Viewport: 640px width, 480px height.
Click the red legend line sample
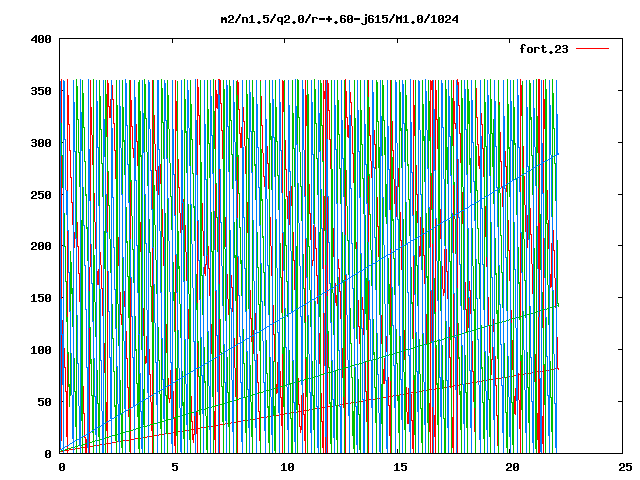click(592, 49)
